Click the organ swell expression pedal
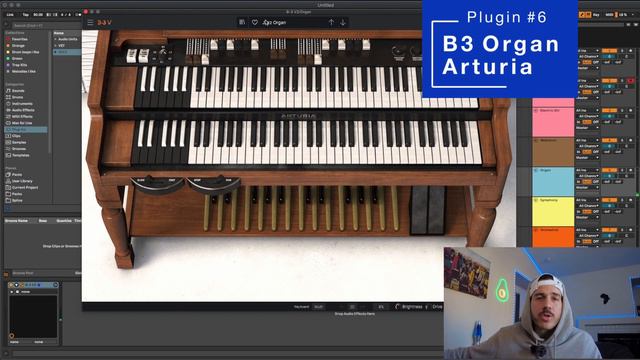The width and height of the screenshot is (640, 360). tap(427, 210)
